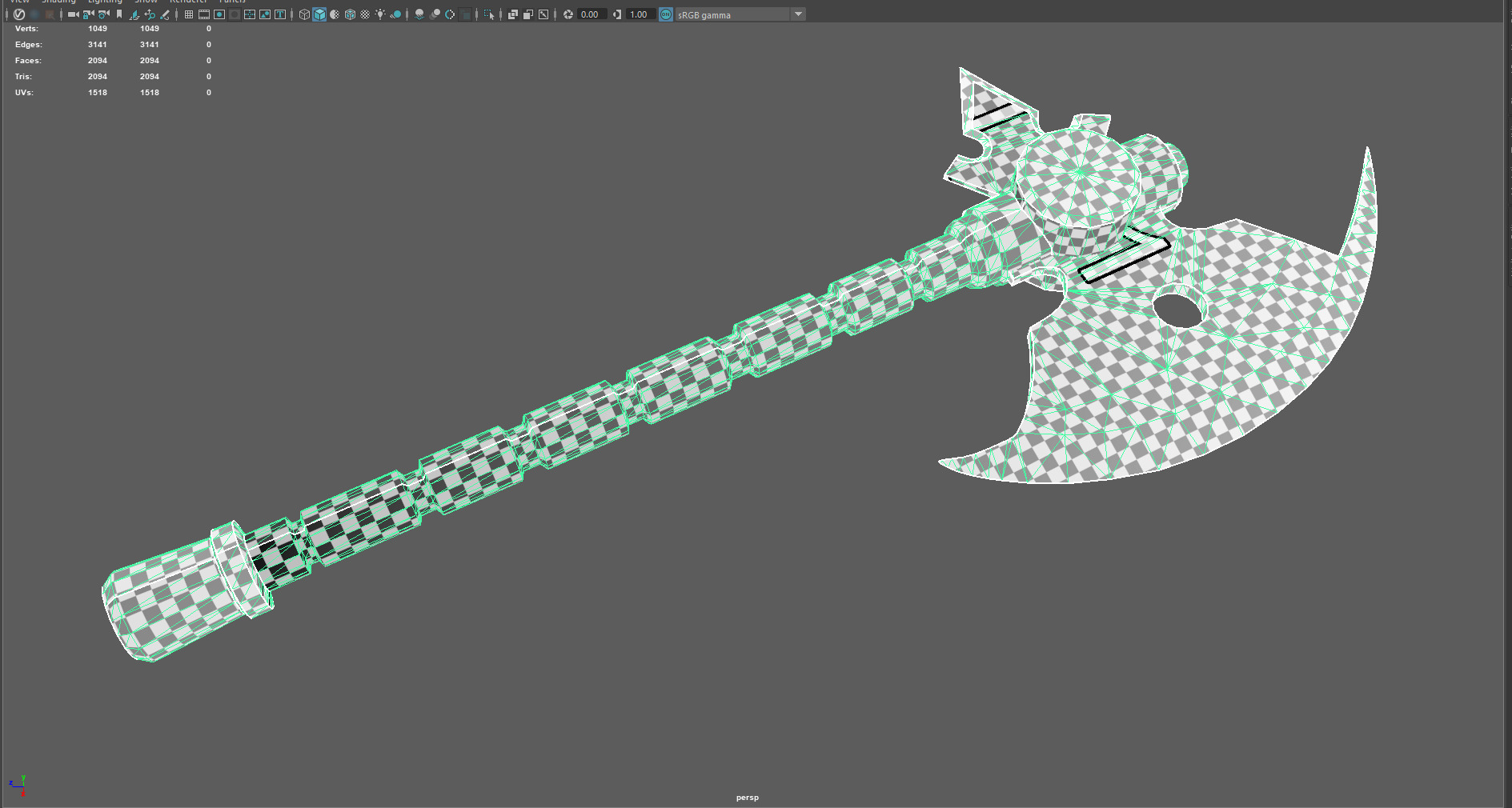
Task: Click the Gamma icon
Action: 617,14
